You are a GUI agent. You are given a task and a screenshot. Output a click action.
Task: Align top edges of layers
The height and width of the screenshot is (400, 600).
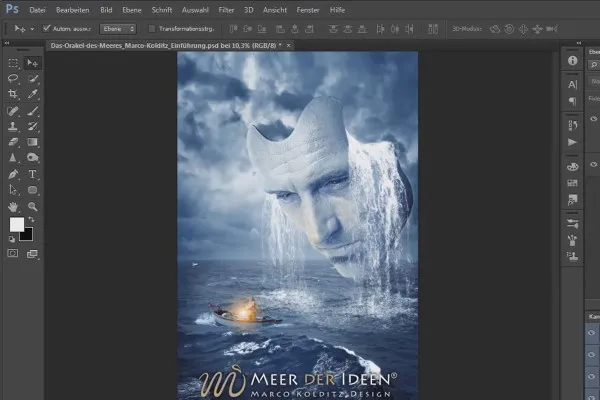coord(233,29)
